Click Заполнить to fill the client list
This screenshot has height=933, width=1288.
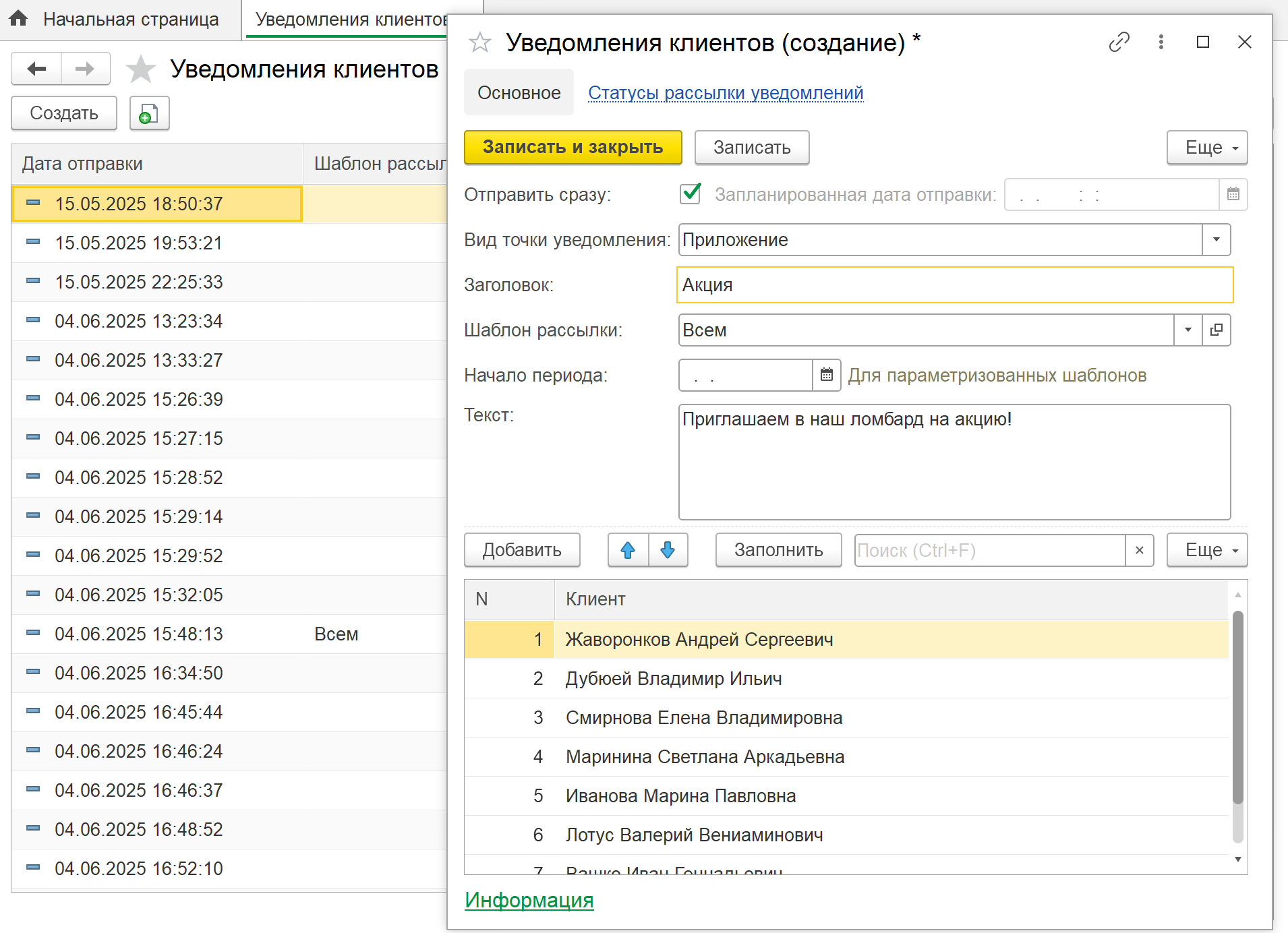click(x=778, y=550)
